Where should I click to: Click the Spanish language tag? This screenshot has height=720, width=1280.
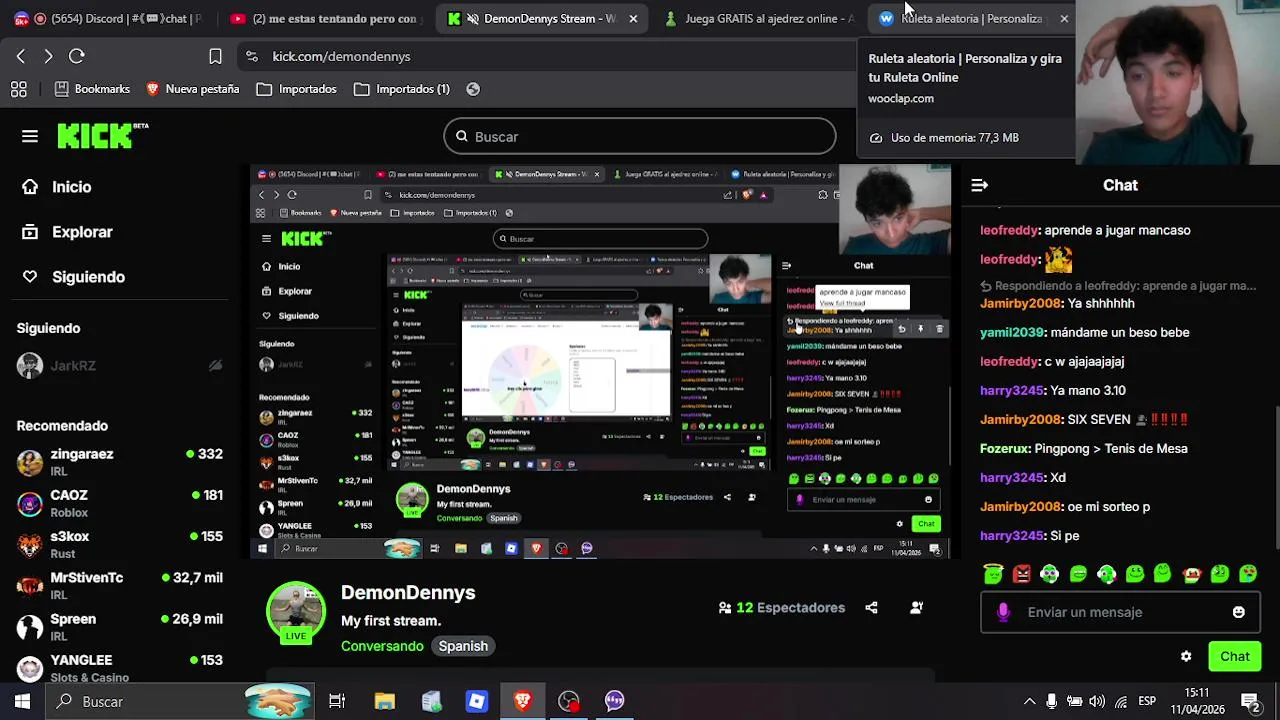tap(463, 646)
